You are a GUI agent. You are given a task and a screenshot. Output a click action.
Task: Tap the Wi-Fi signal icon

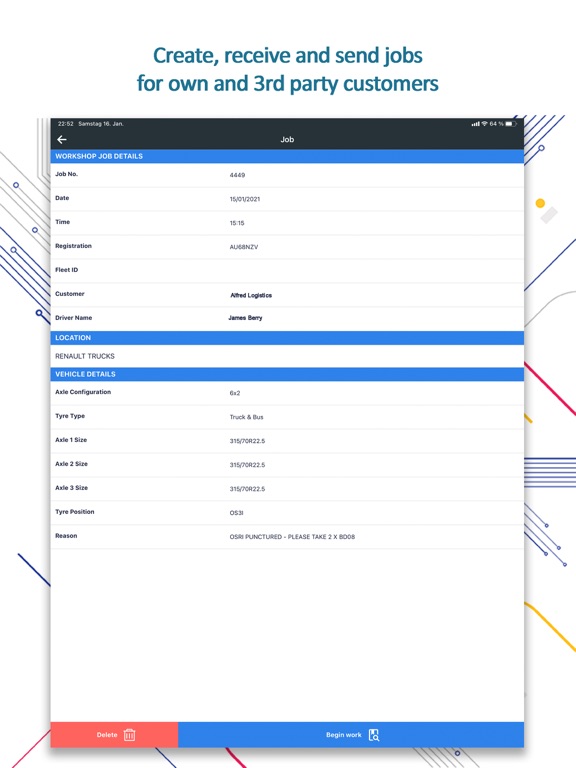pos(484,124)
